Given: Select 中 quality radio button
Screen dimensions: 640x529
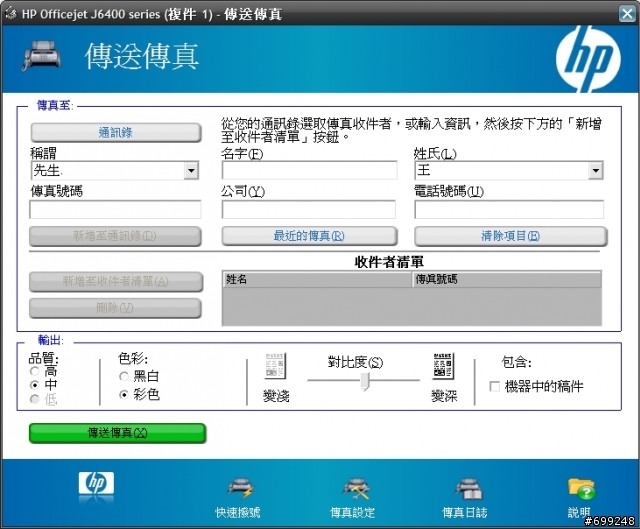Looking at the screenshot, I should pyautogui.click(x=35, y=385).
